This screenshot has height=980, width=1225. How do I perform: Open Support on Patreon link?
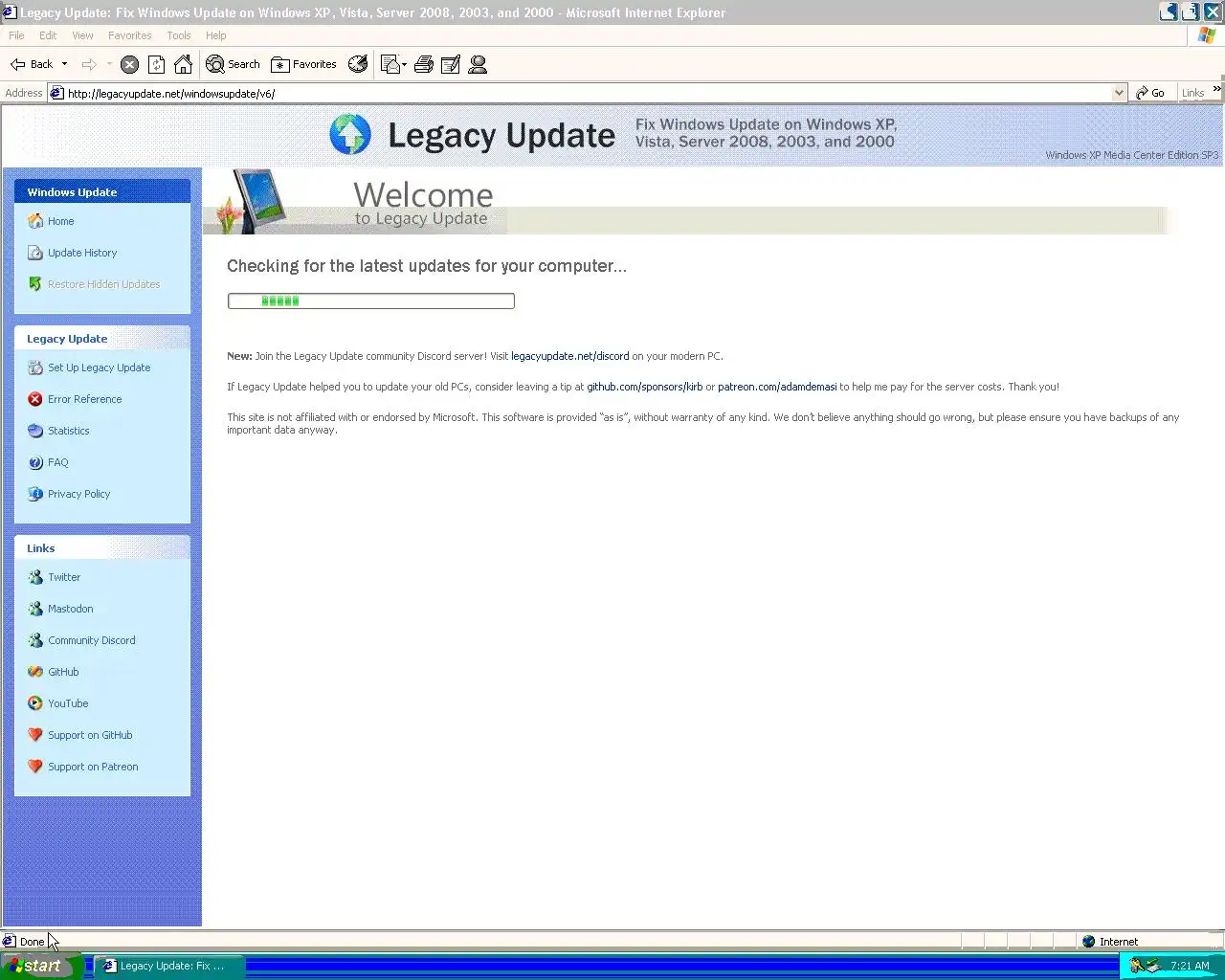(x=93, y=767)
